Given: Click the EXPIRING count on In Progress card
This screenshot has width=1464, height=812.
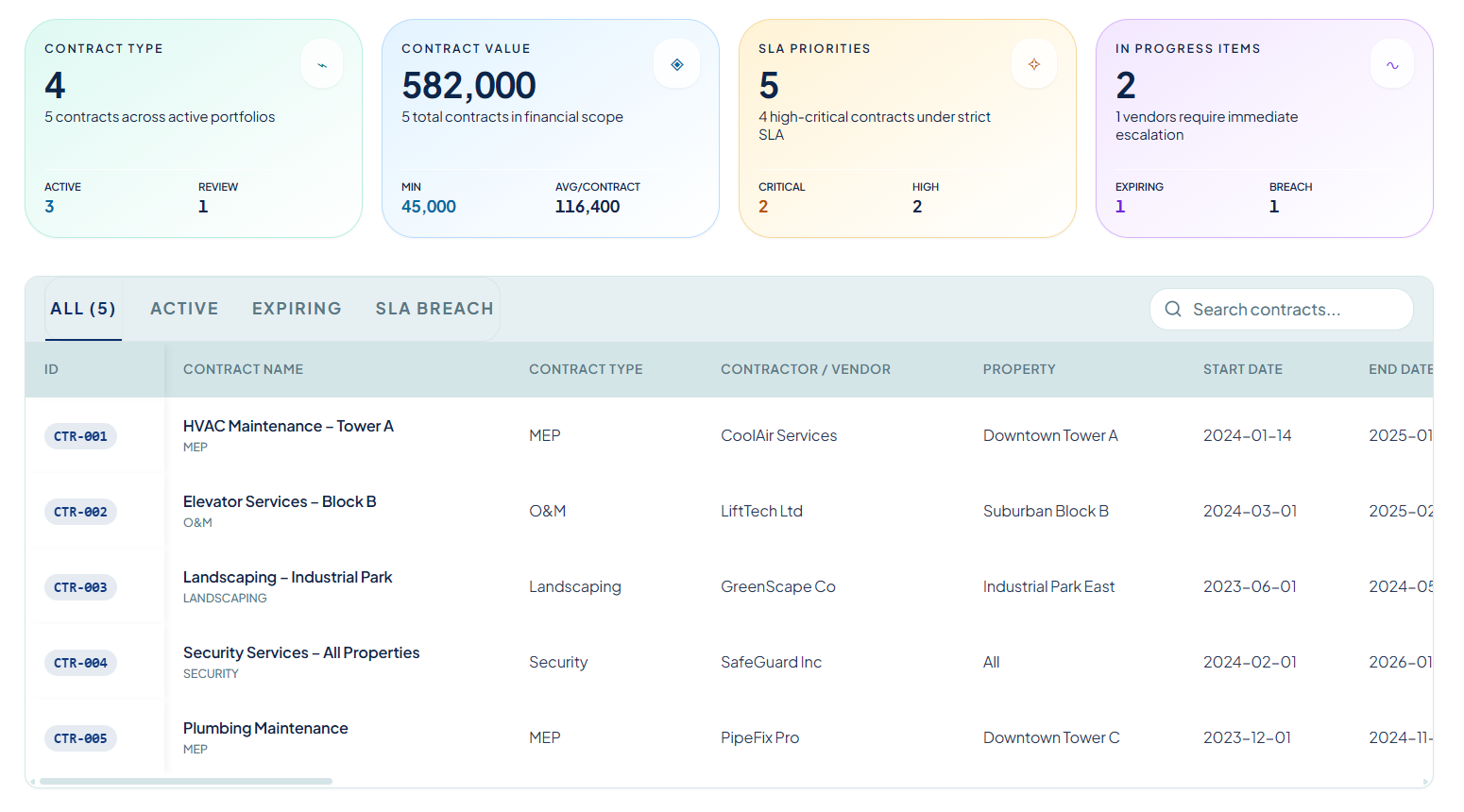Looking at the screenshot, I should click(x=1120, y=207).
